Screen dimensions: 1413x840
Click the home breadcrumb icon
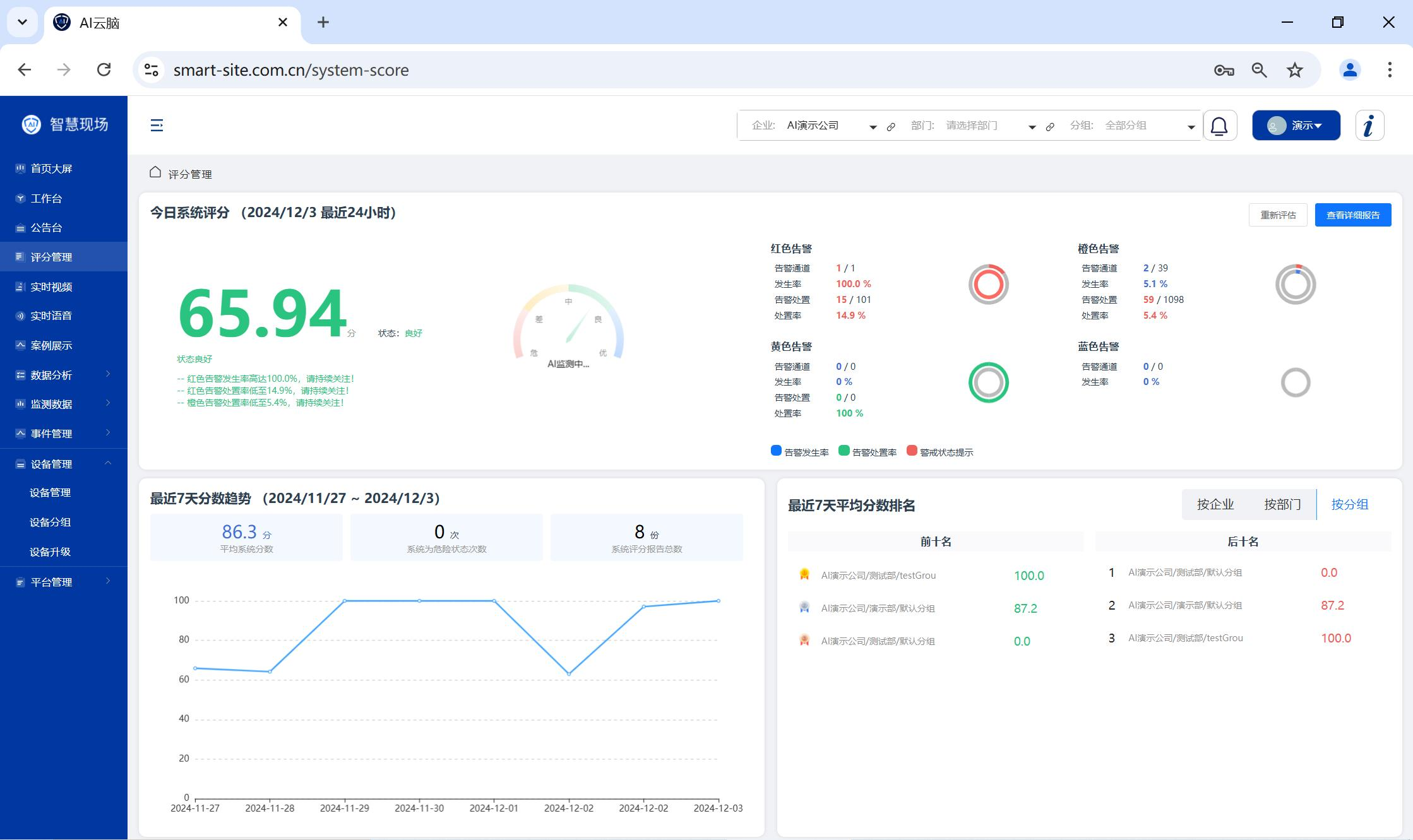(x=155, y=172)
